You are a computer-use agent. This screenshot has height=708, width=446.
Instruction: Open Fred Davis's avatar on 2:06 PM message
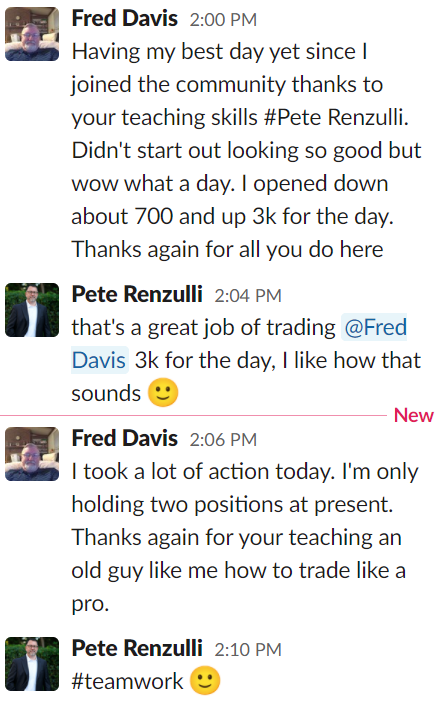click(x=32, y=454)
